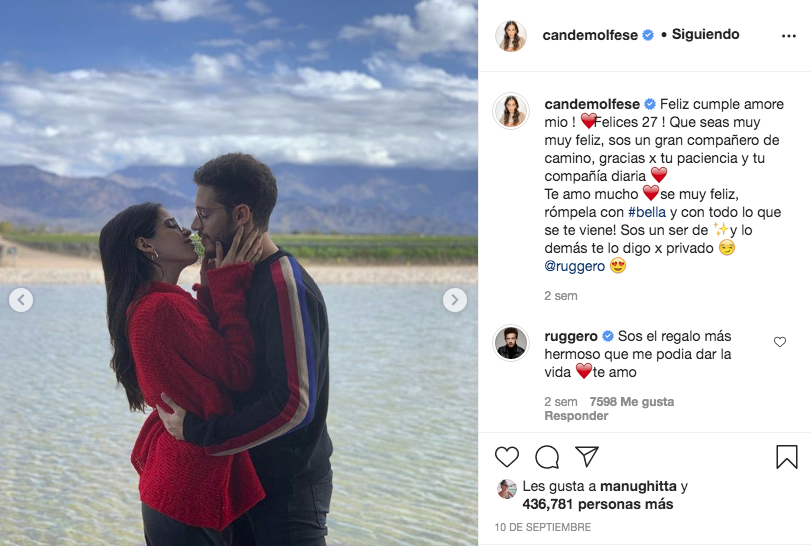Toggle the Siguiendo following status
Image resolution: width=811 pixels, height=546 pixels.
(x=705, y=34)
